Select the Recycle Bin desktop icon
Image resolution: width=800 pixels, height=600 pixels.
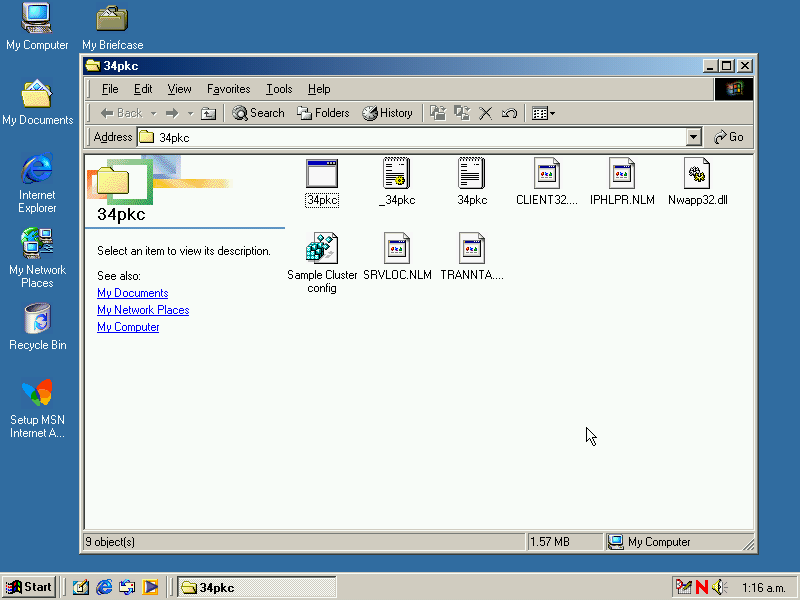click(x=37, y=327)
